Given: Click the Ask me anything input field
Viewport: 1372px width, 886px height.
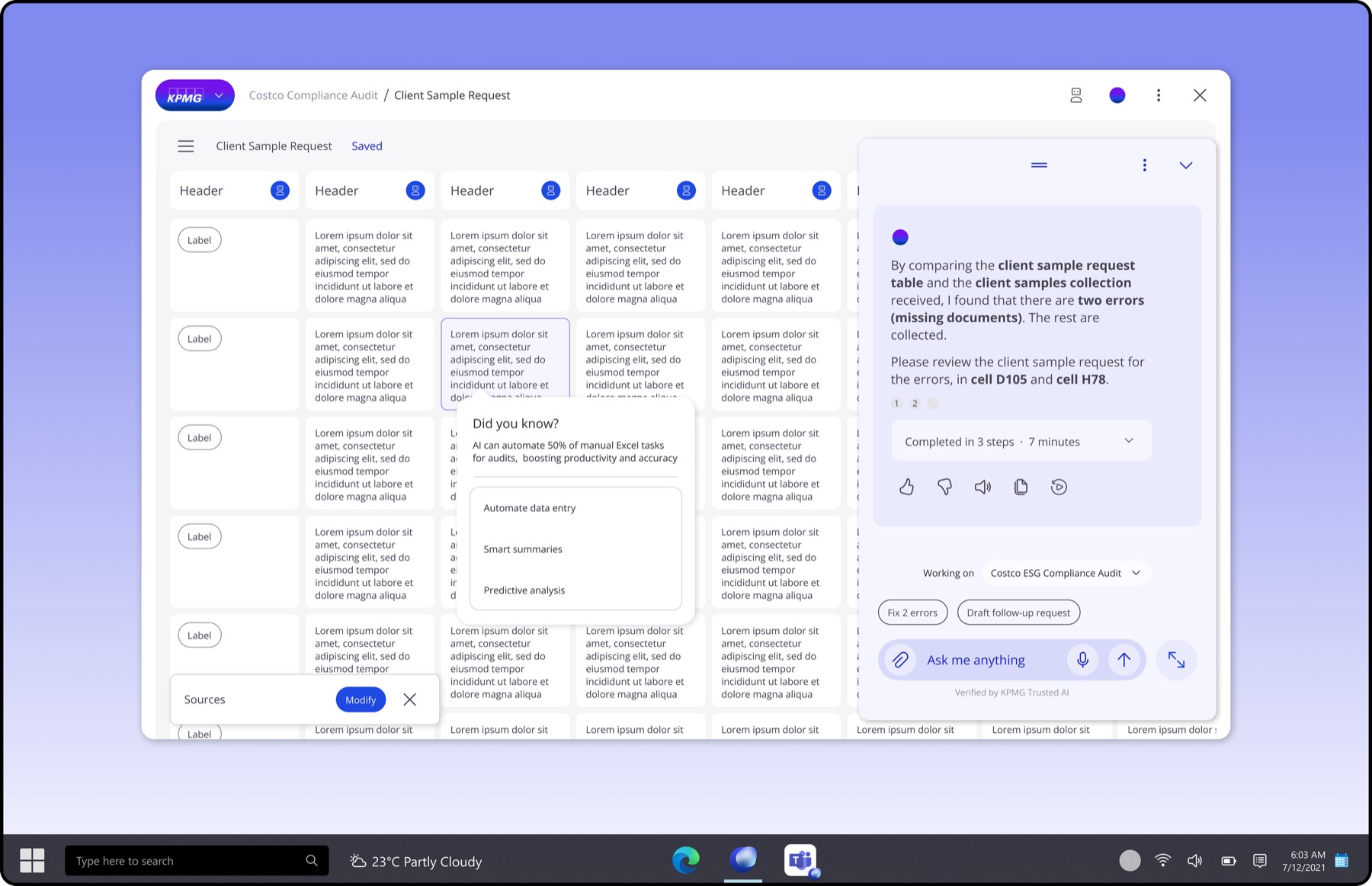Looking at the screenshot, I should 989,660.
